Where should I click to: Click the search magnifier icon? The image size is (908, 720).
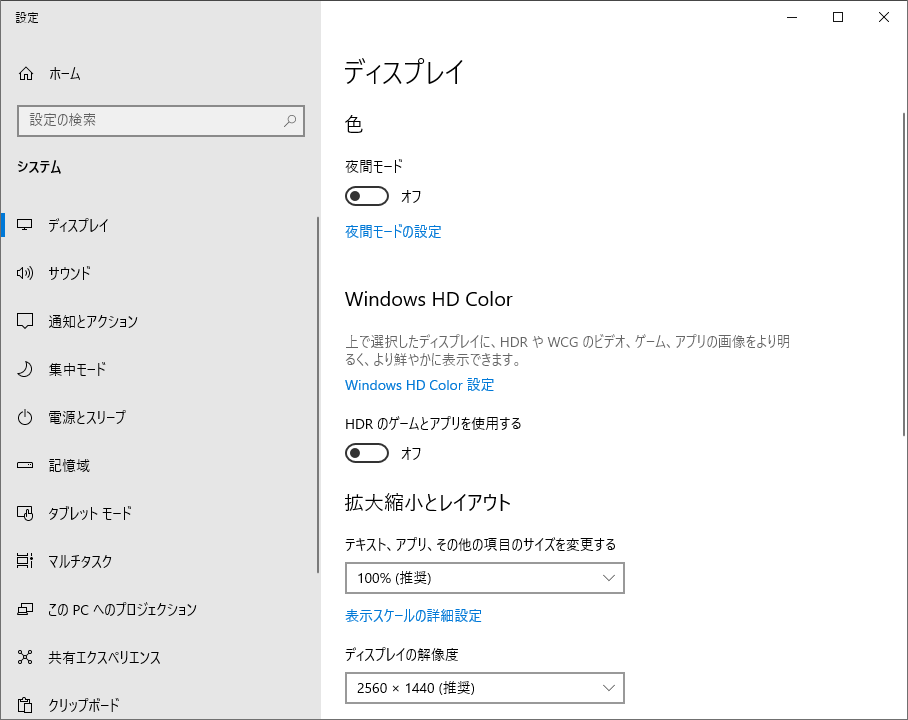(290, 120)
